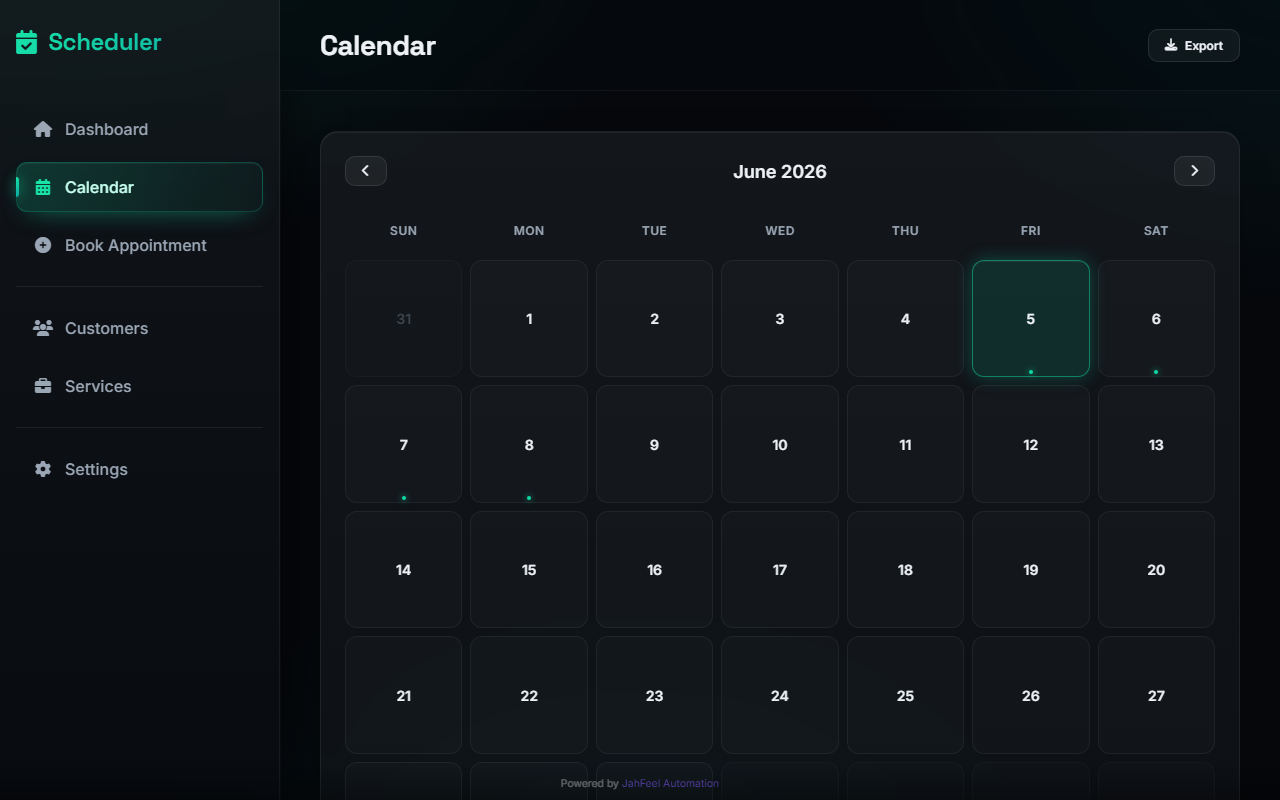Select June 26 on the calendar

pos(1031,695)
